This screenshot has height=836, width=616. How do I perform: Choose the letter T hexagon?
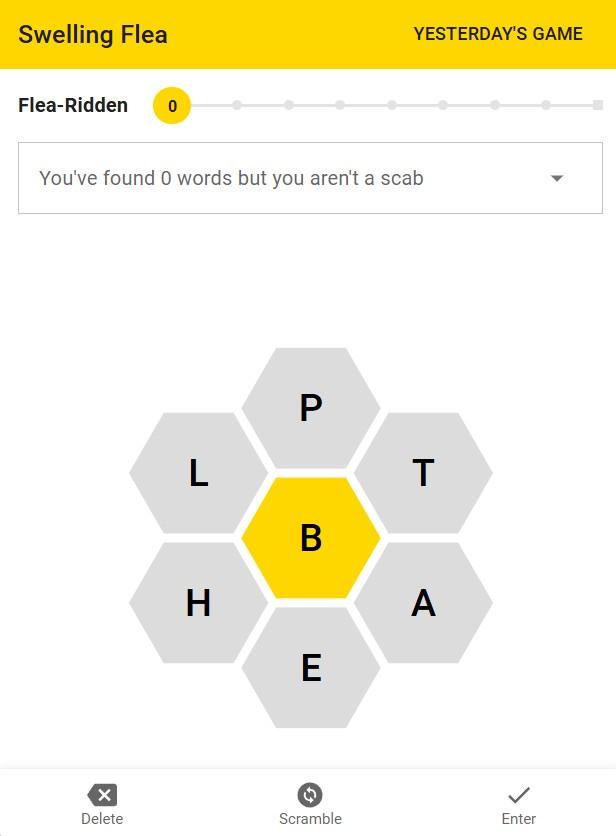point(423,473)
